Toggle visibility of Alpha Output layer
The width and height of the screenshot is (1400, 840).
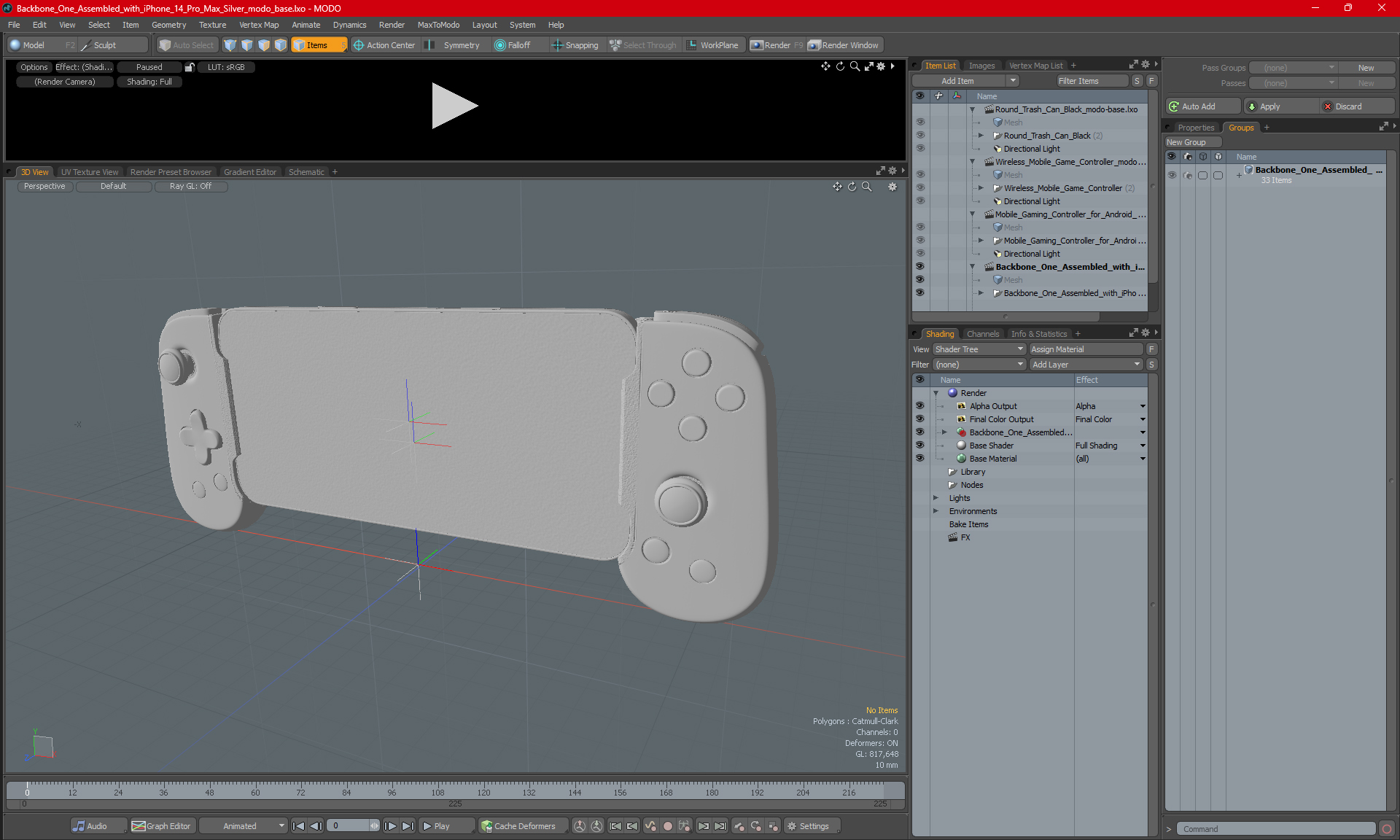[920, 406]
